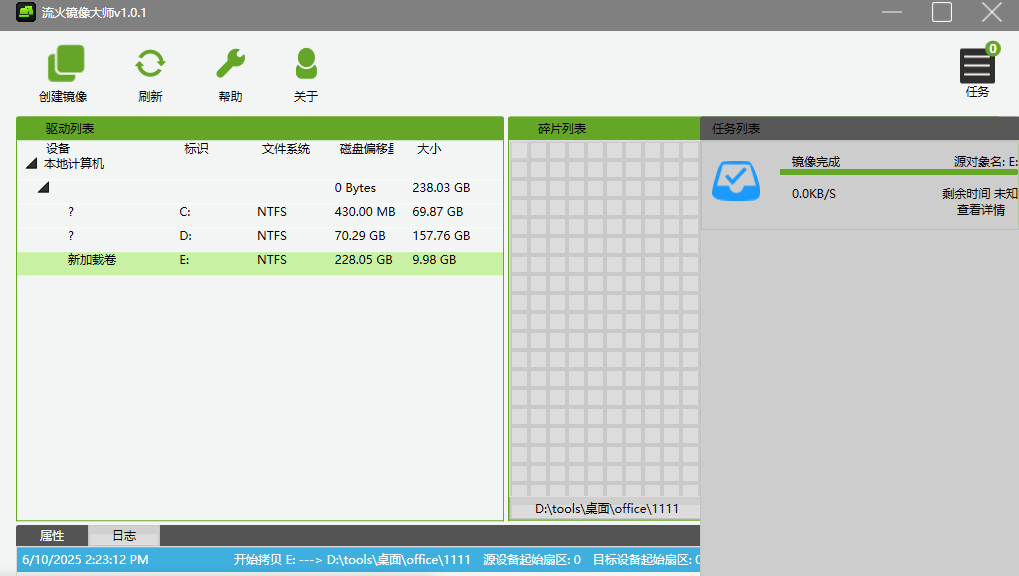
Task: Refresh the drive list with 刷新
Action: [150, 64]
